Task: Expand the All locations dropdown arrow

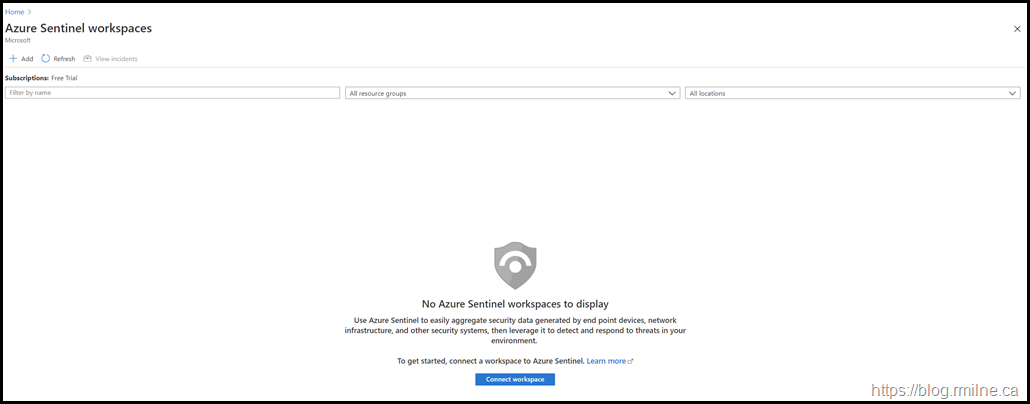Action: click(1012, 93)
